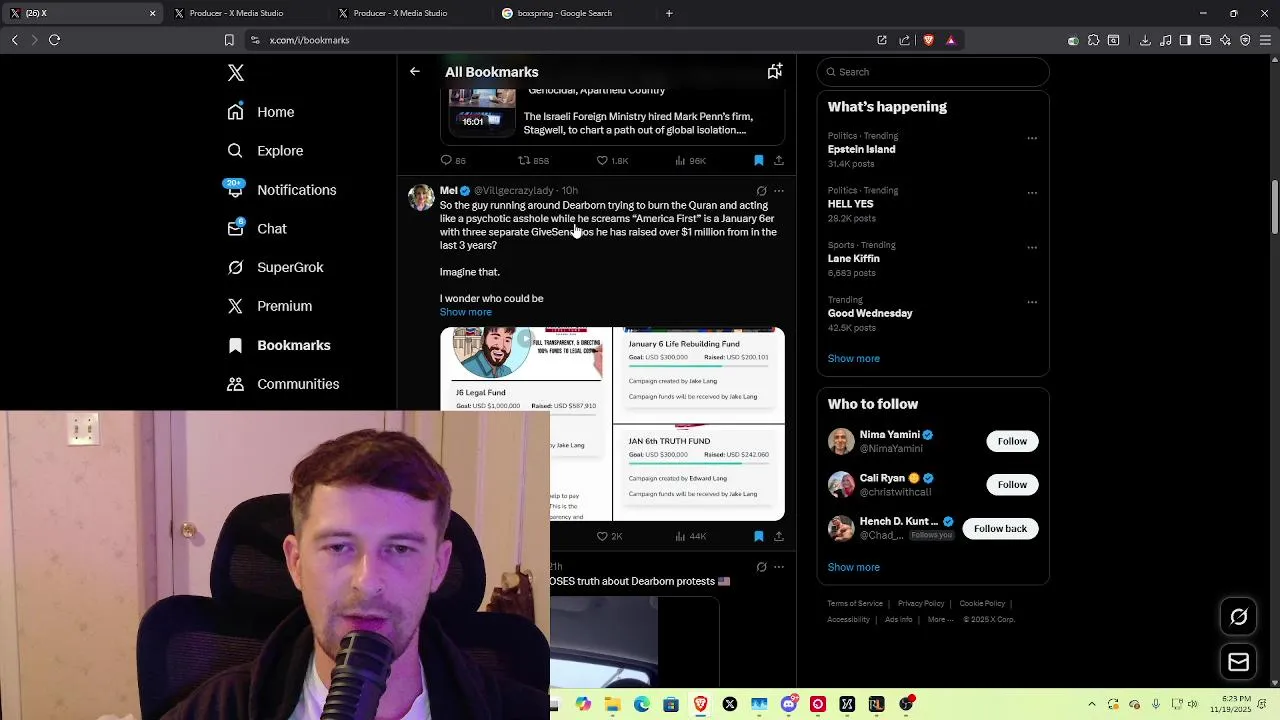Reload the current page
This screenshot has height=720, width=1280.
[x=54, y=40]
